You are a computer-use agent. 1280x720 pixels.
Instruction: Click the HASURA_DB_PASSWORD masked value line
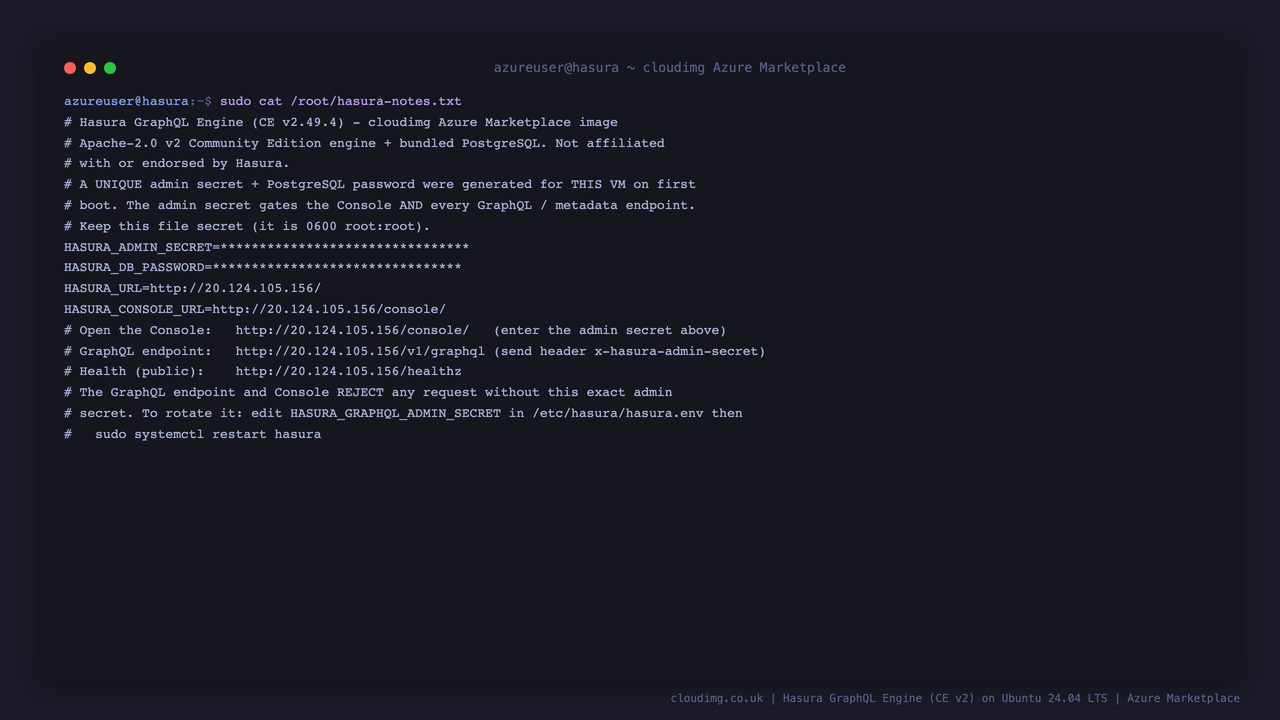[x=263, y=267]
